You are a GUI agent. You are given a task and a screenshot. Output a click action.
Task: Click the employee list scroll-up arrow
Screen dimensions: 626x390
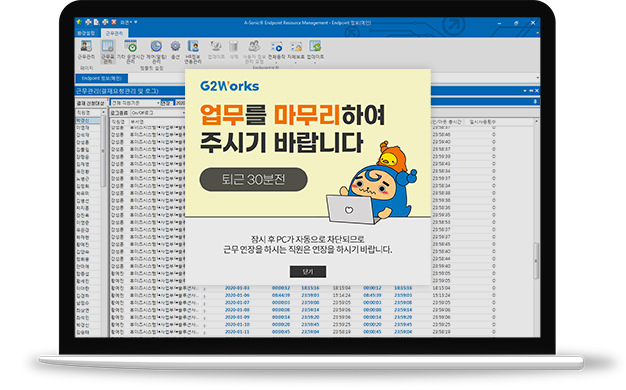[103, 113]
